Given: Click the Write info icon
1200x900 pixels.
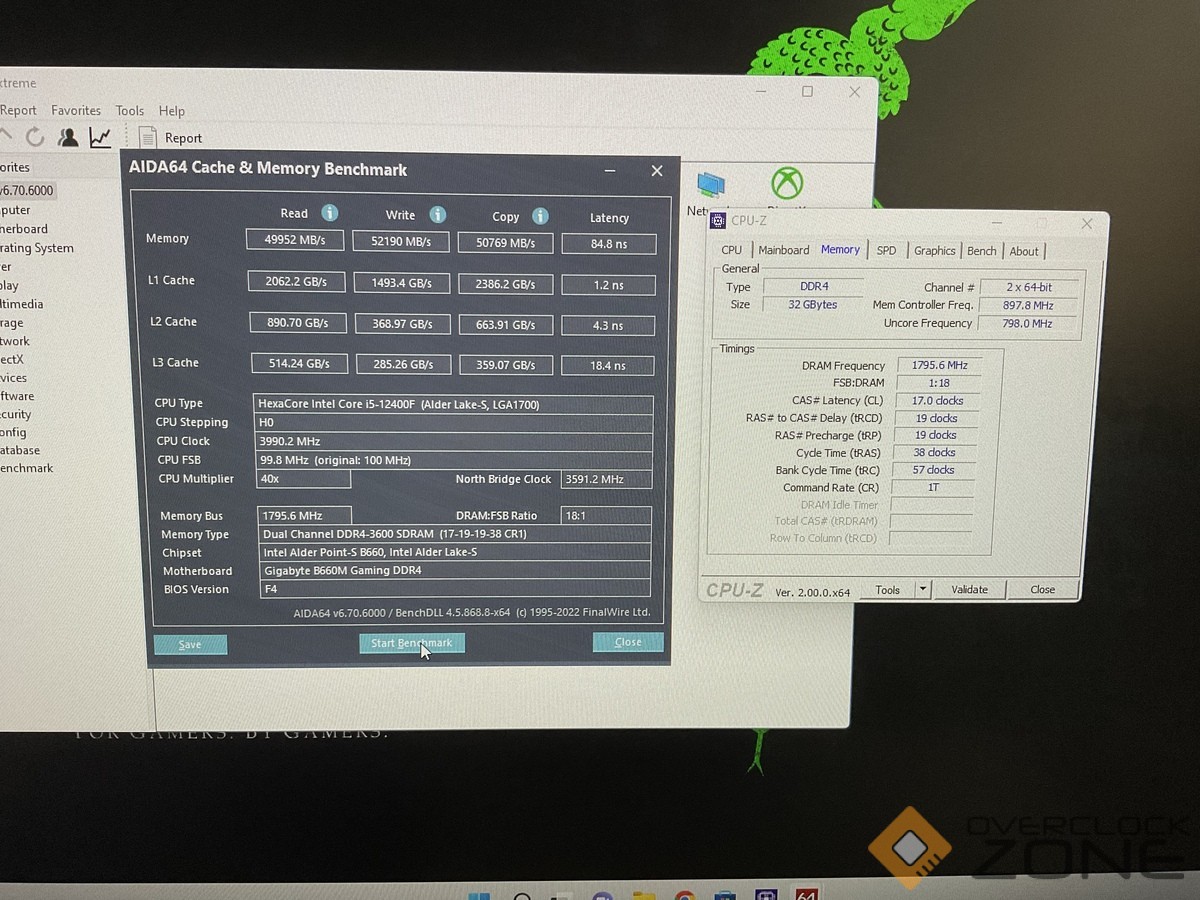Looking at the screenshot, I should 437,215.
